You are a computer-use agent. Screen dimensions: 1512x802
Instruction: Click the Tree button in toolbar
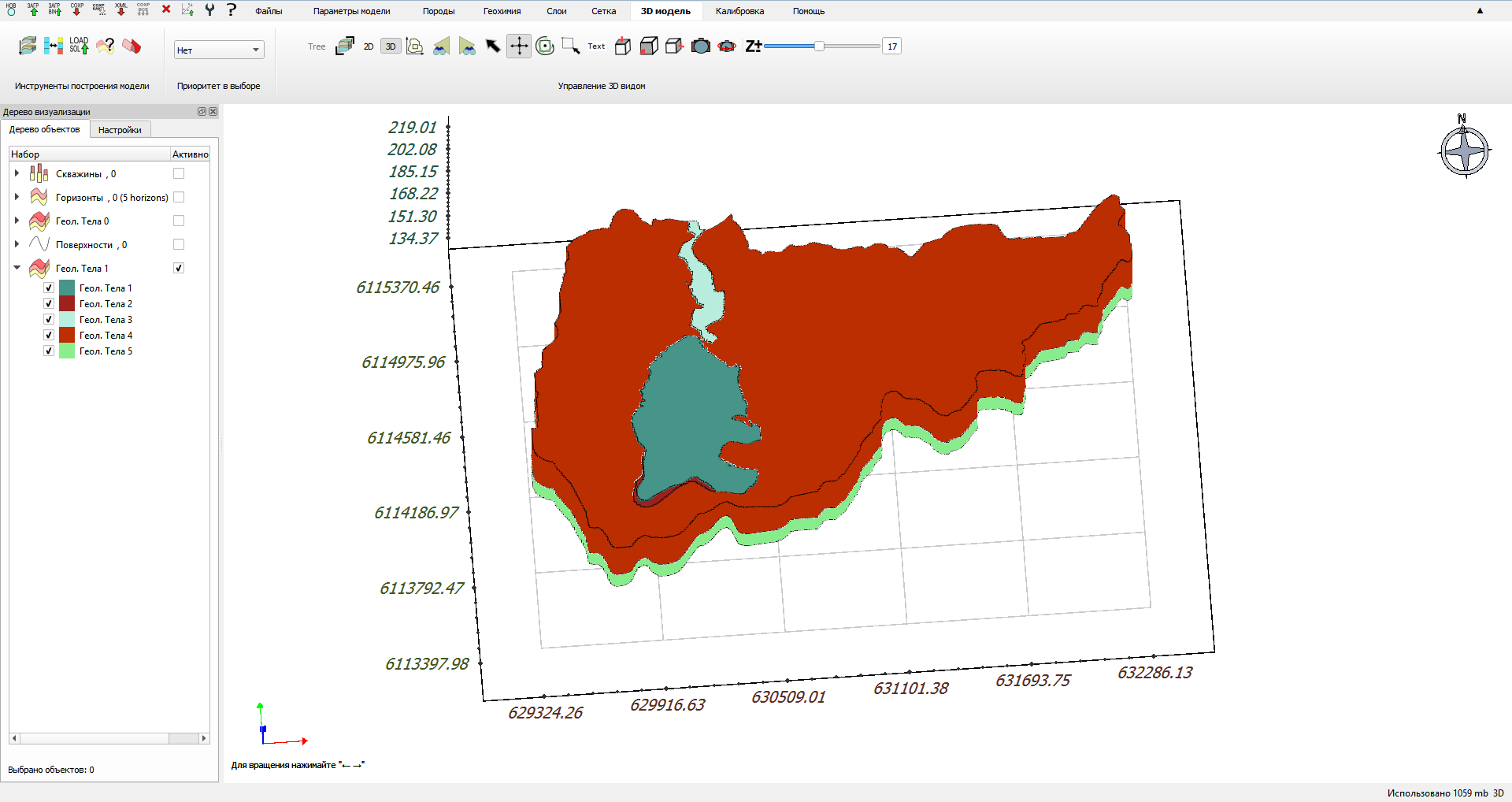[x=317, y=46]
